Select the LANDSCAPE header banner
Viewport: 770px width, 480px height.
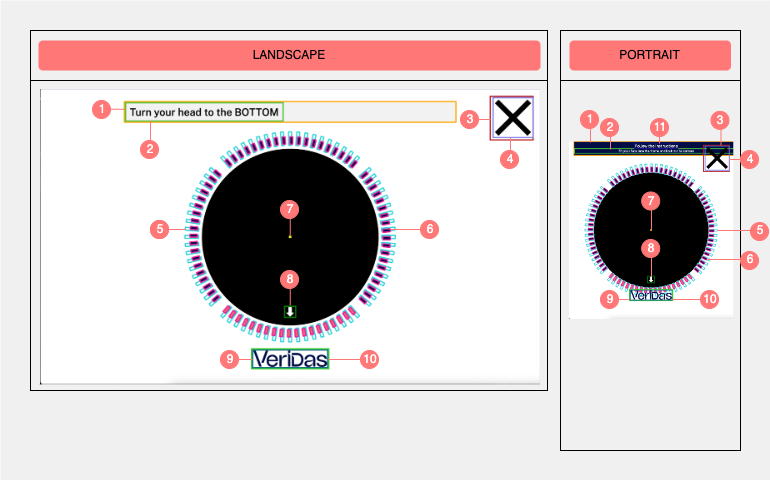click(289, 55)
